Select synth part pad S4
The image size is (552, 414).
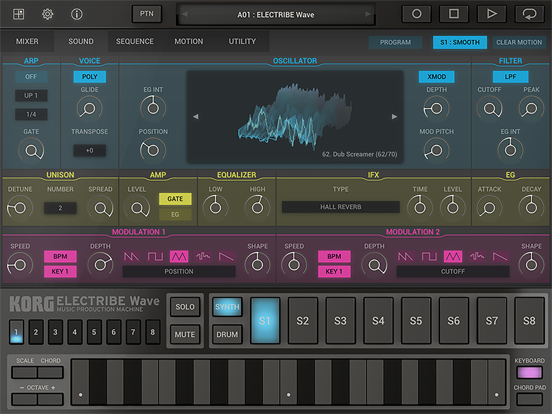click(378, 320)
